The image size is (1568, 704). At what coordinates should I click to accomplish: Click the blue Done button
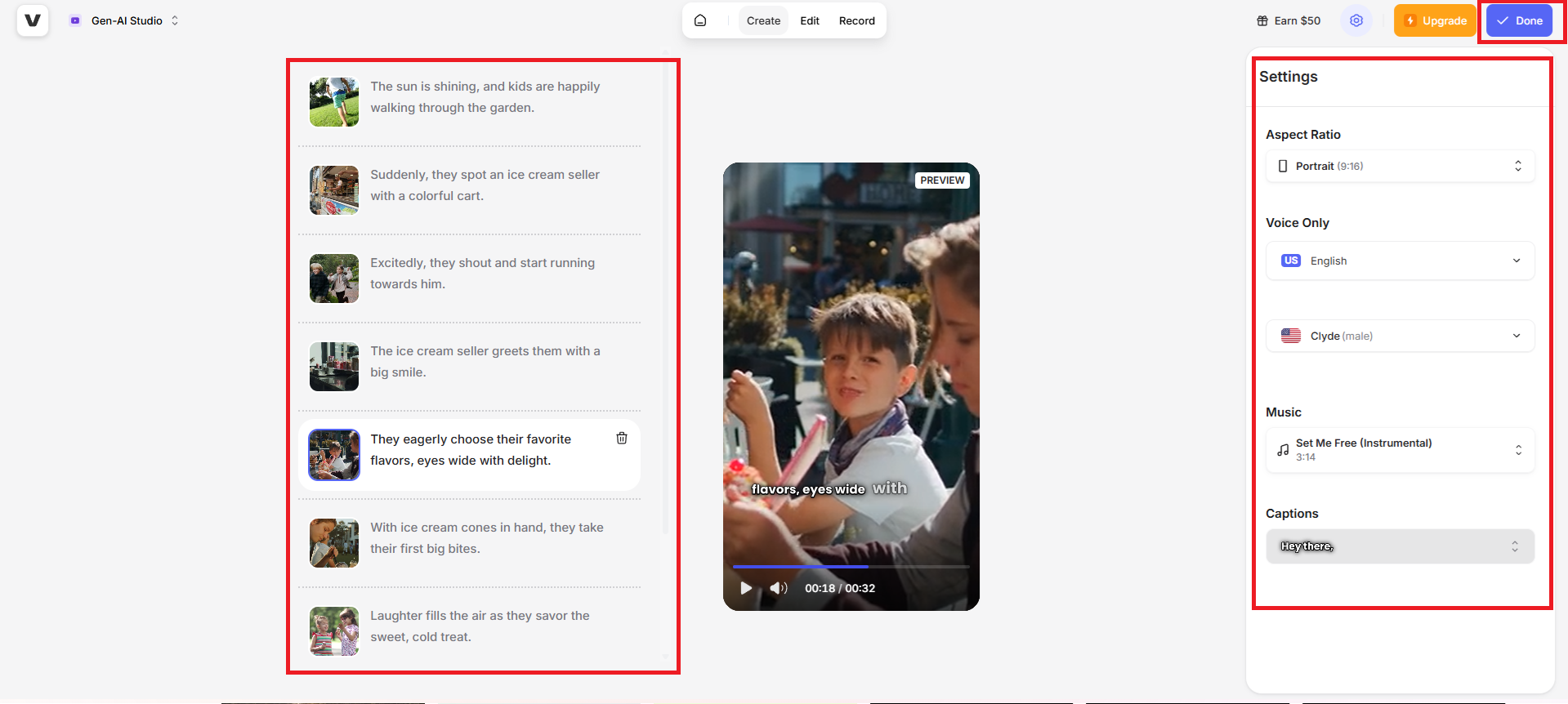[1519, 20]
